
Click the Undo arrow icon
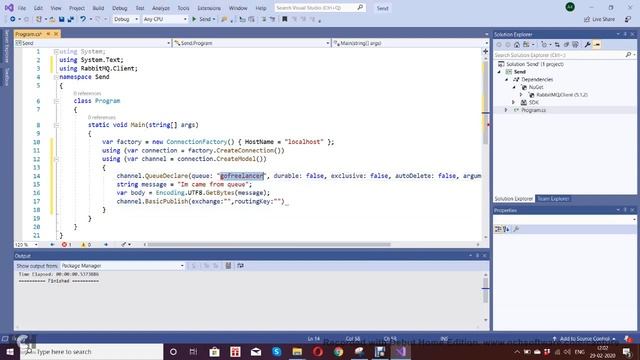point(83,19)
